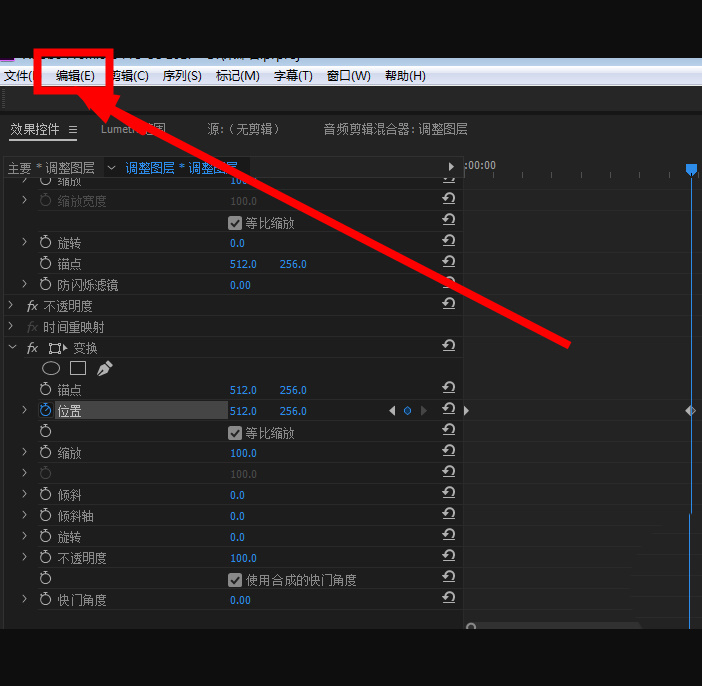Reset the 快门角度 parameter

click(449, 597)
